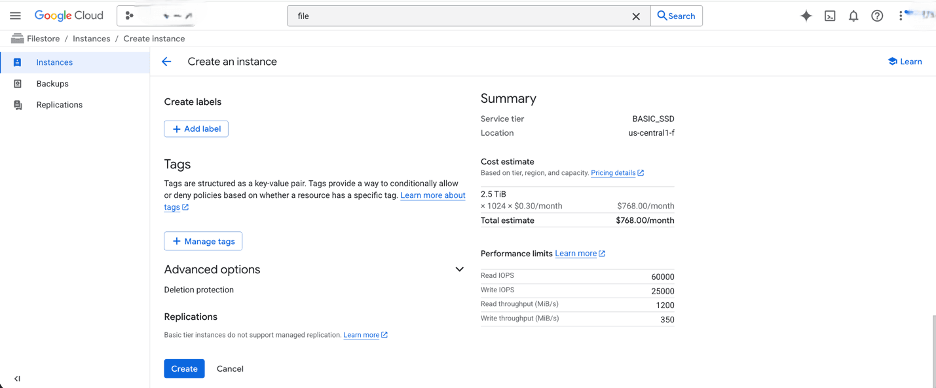Click the Google Cloud logo

pyautogui.click(x=69, y=16)
